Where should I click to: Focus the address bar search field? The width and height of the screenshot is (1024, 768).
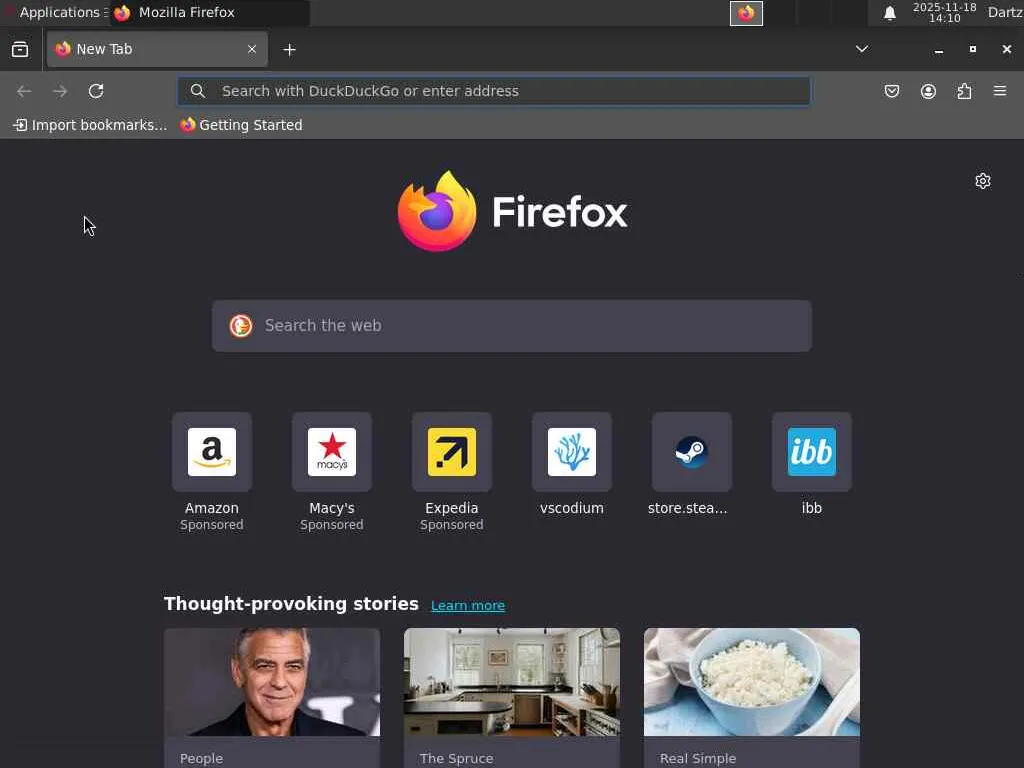click(494, 91)
